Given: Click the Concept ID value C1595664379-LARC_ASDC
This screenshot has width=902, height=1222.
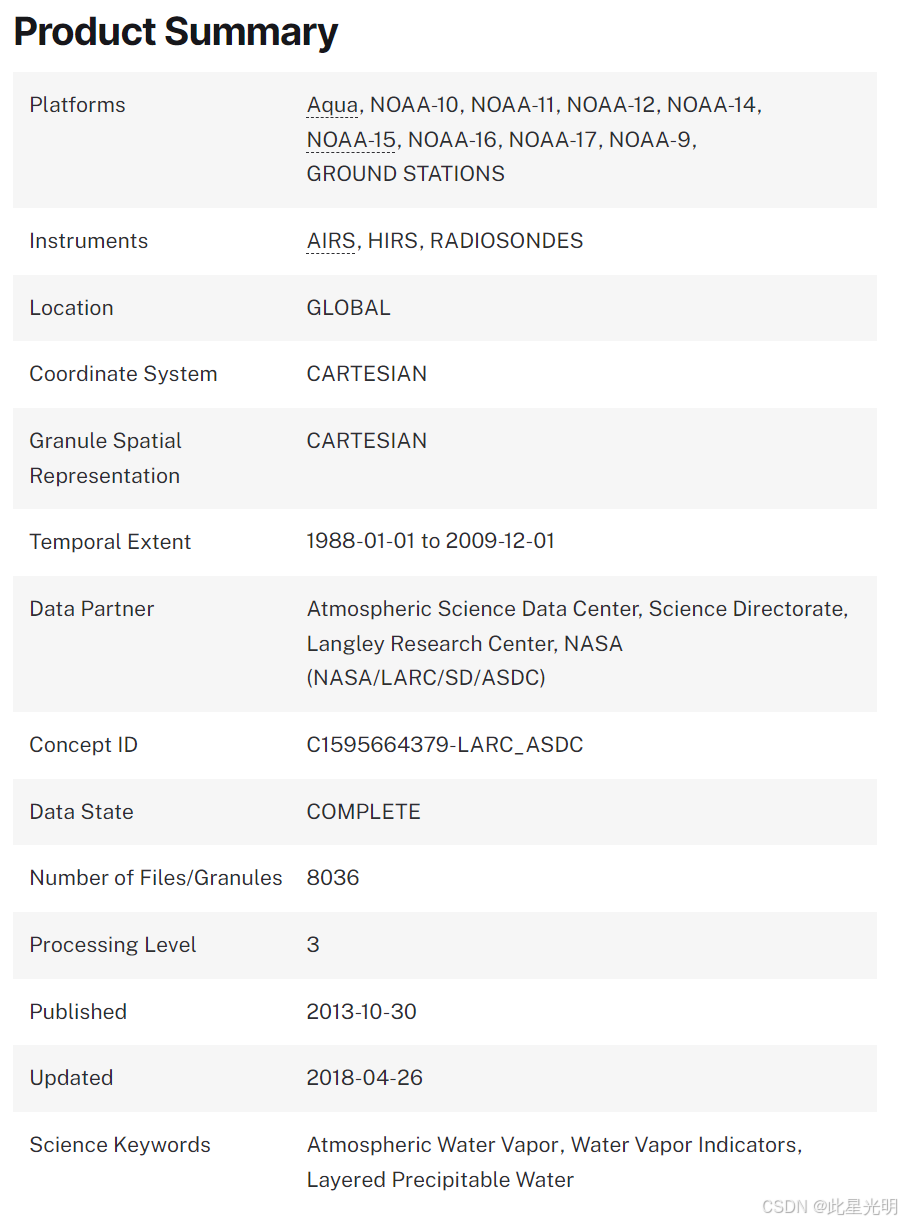Looking at the screenshot, I should [444, 745].
